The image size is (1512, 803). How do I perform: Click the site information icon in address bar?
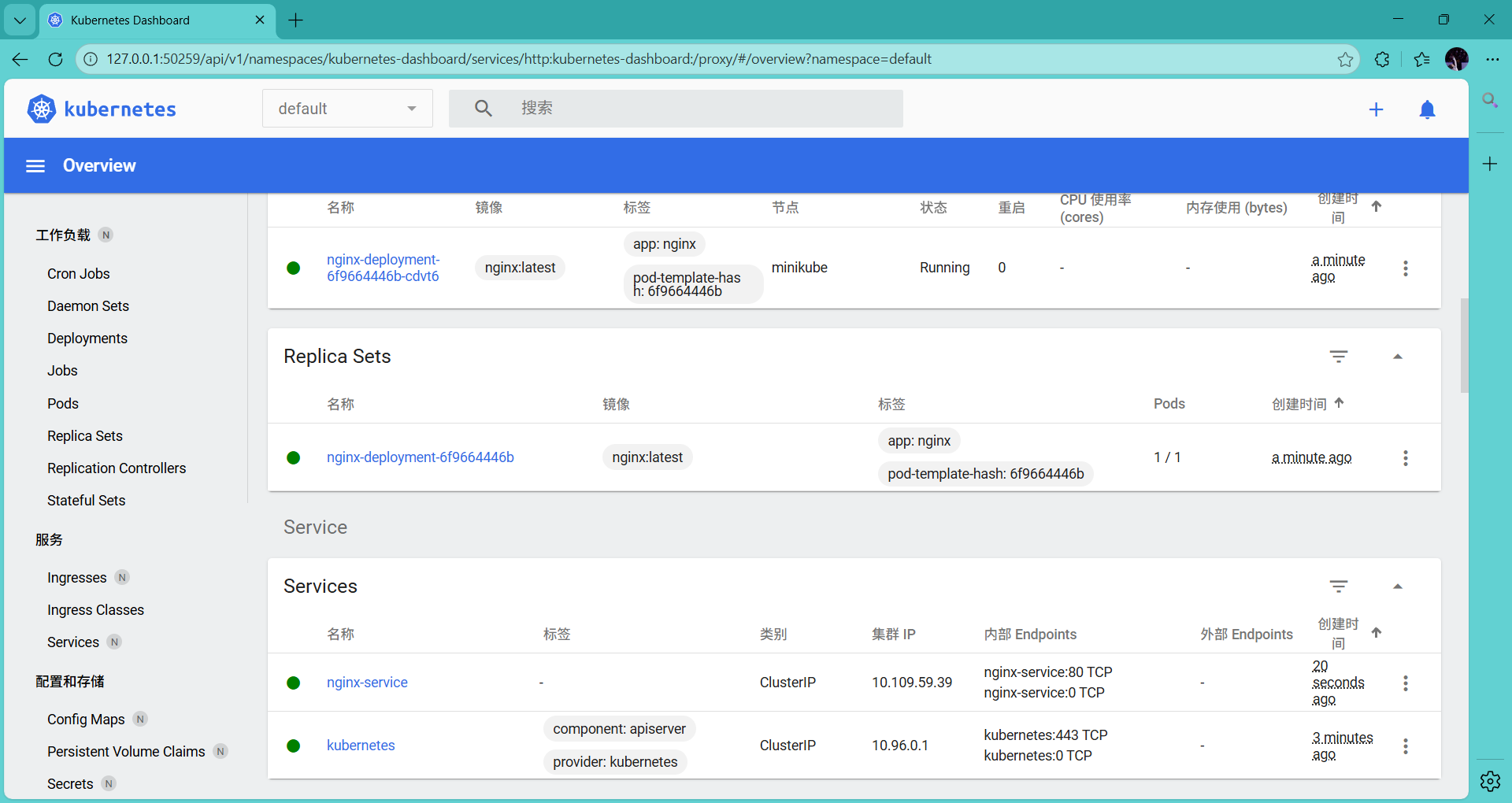pos(91,59)
